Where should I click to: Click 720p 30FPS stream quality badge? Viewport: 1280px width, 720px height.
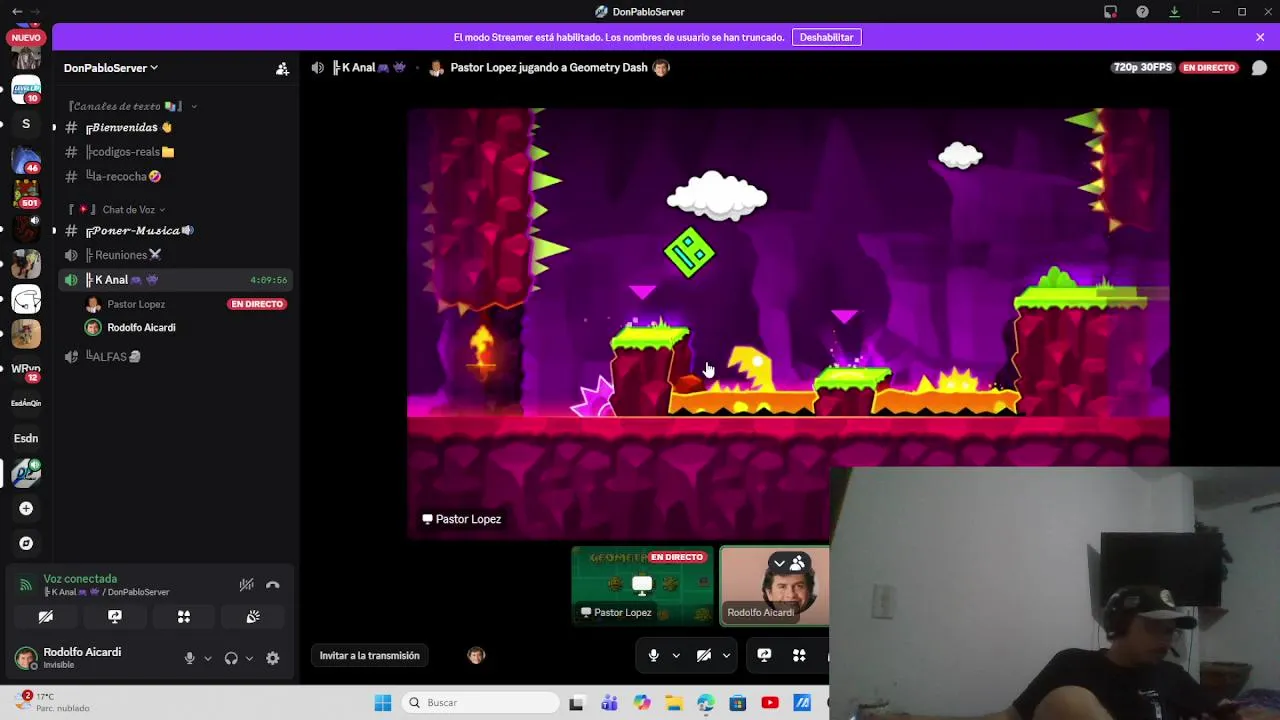tap(1142, 68)
